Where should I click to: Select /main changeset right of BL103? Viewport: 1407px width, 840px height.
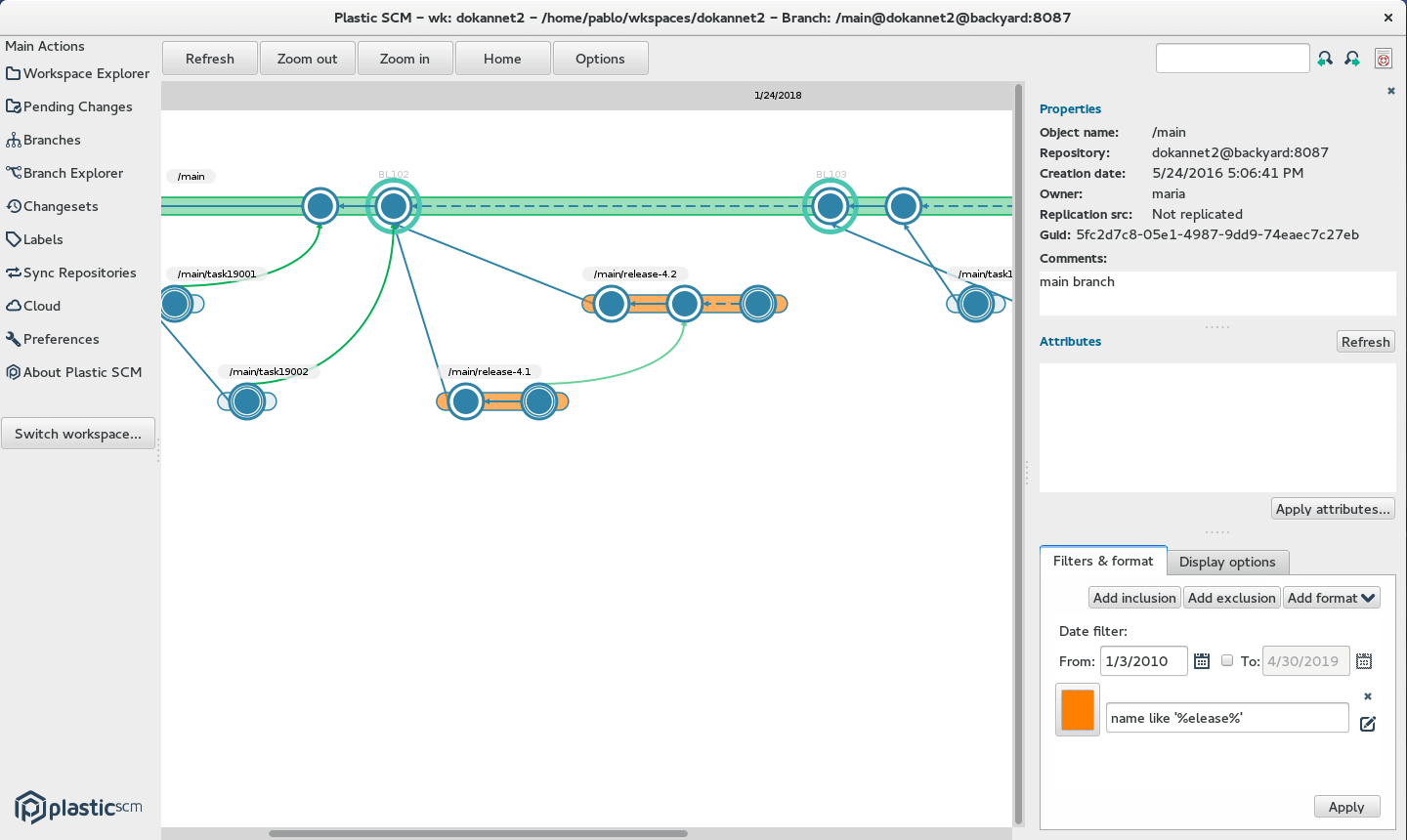[904, 206]
